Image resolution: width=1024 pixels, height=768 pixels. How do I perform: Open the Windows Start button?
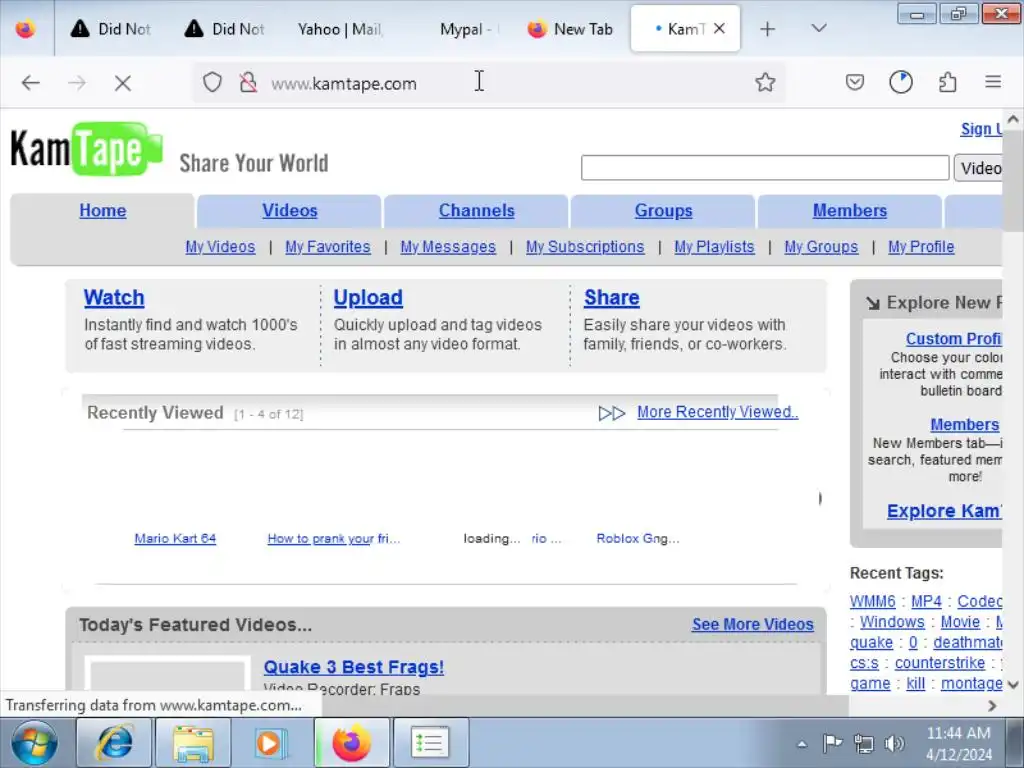[x=34, y=743]
